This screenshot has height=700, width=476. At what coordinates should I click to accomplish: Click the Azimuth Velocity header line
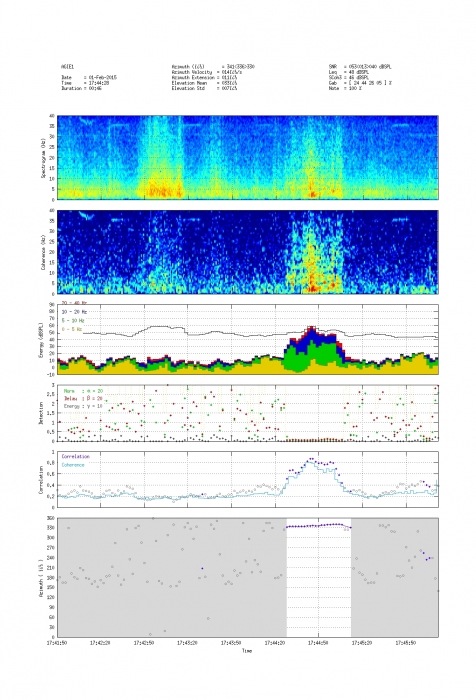click(207, 72)
